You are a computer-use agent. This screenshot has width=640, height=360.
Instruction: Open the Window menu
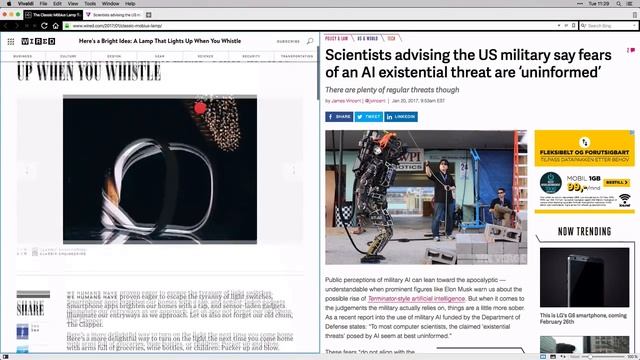point(110,3)
